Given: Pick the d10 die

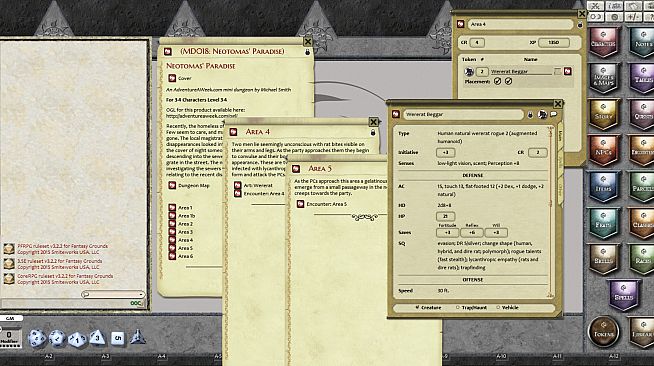Looking at the screenshot, I should click(77, 339).
